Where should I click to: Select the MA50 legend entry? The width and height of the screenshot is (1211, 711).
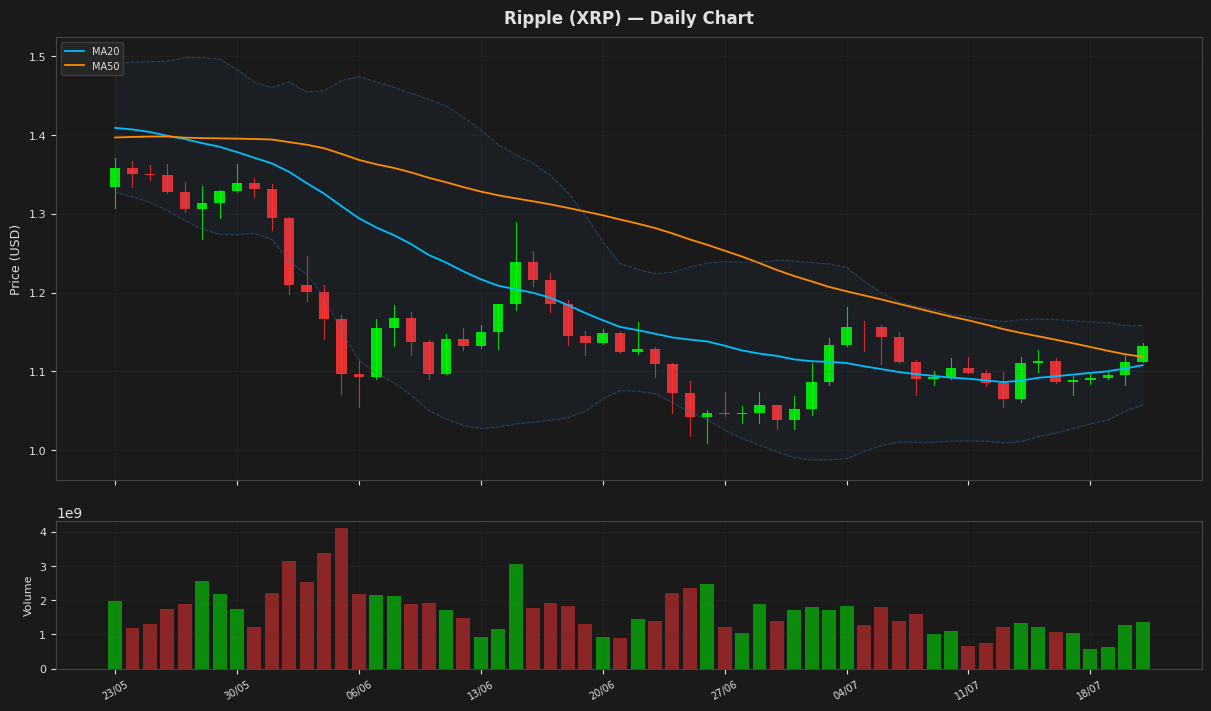tap(92, 66)
